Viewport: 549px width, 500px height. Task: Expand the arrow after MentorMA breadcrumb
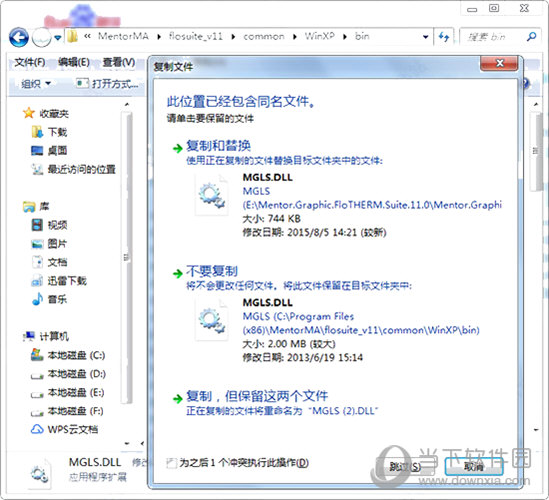point(159,37)
